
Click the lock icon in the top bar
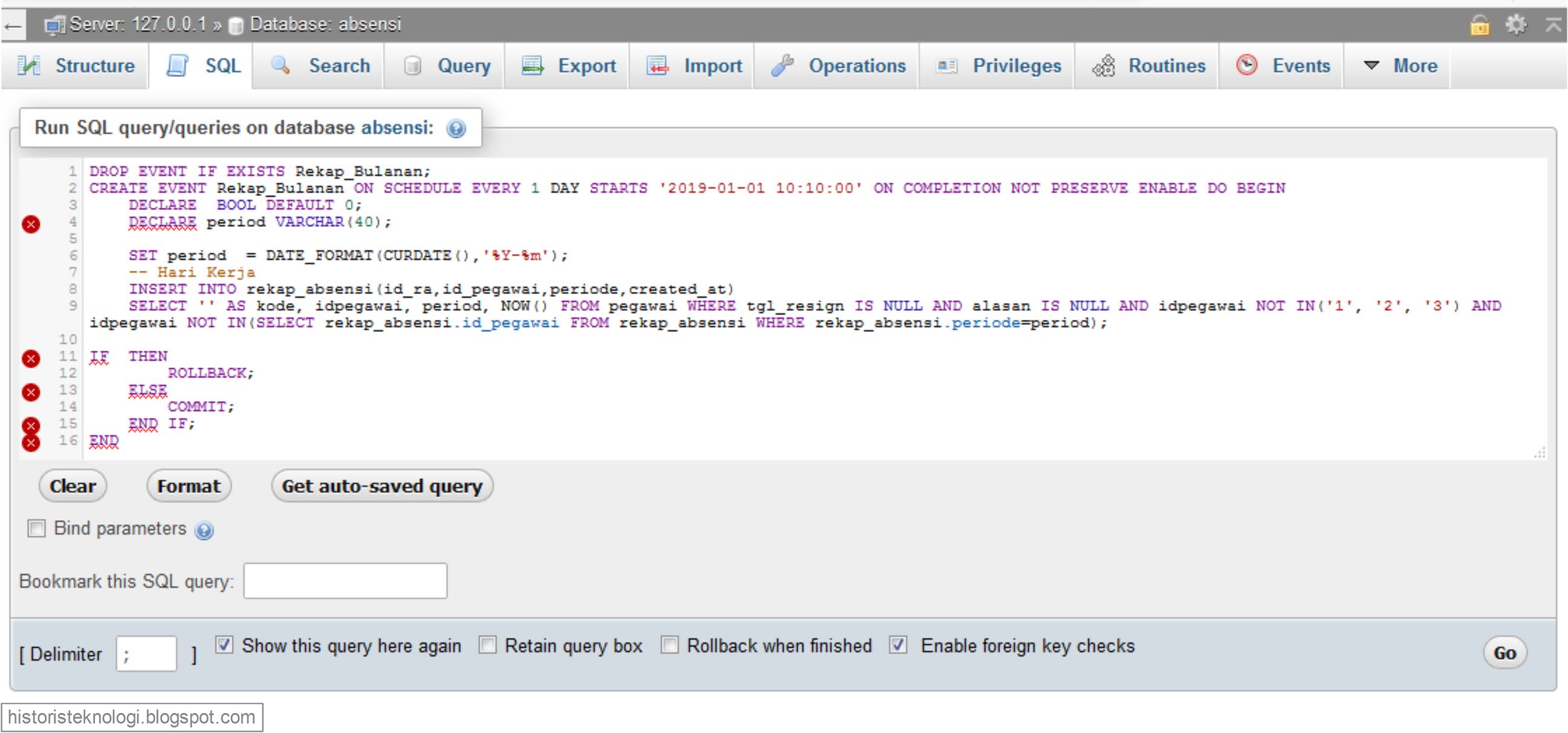tap(1482, 24)
